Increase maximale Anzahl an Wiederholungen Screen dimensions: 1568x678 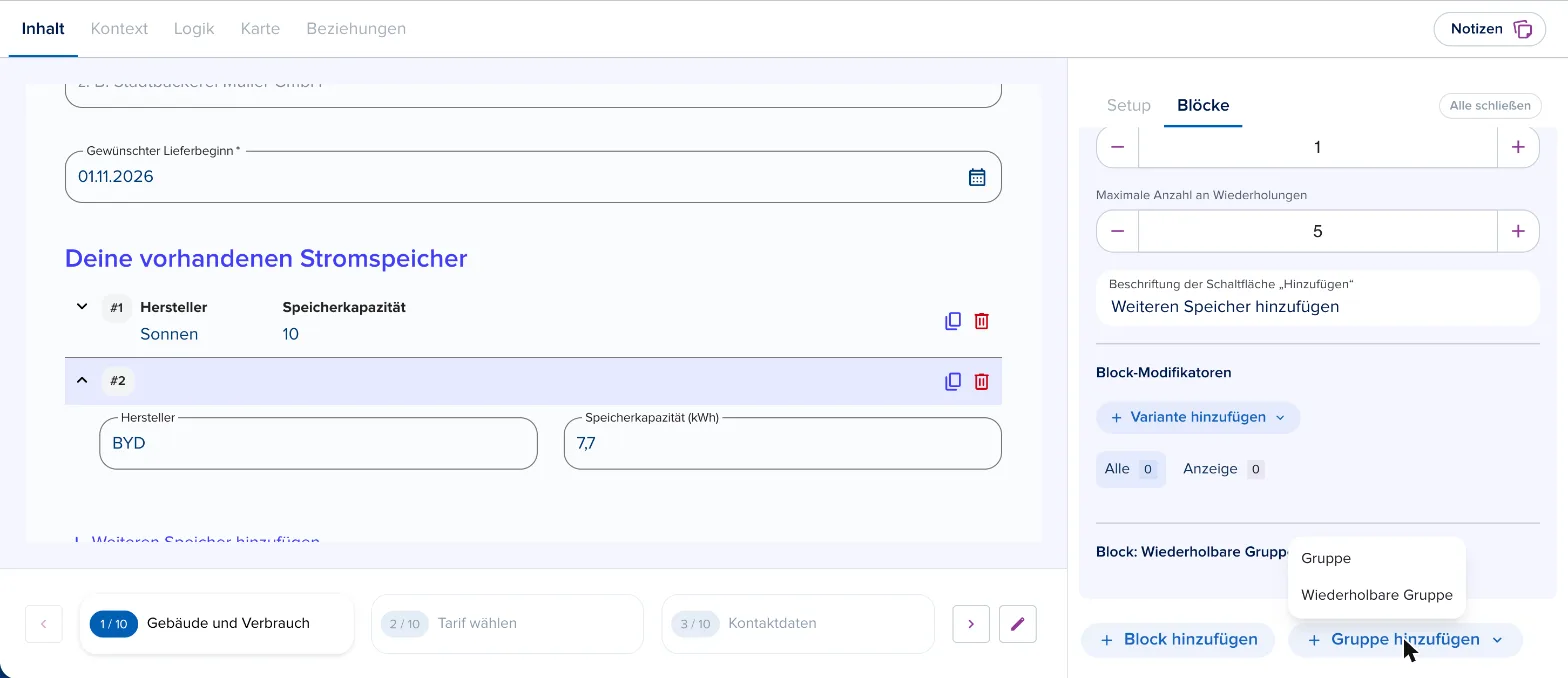(1518, 231)
